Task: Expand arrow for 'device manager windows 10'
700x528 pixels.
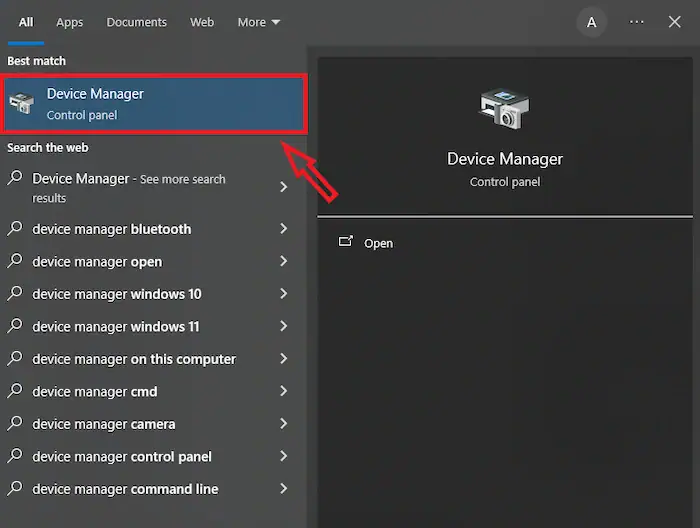Action: coord(284,294)
